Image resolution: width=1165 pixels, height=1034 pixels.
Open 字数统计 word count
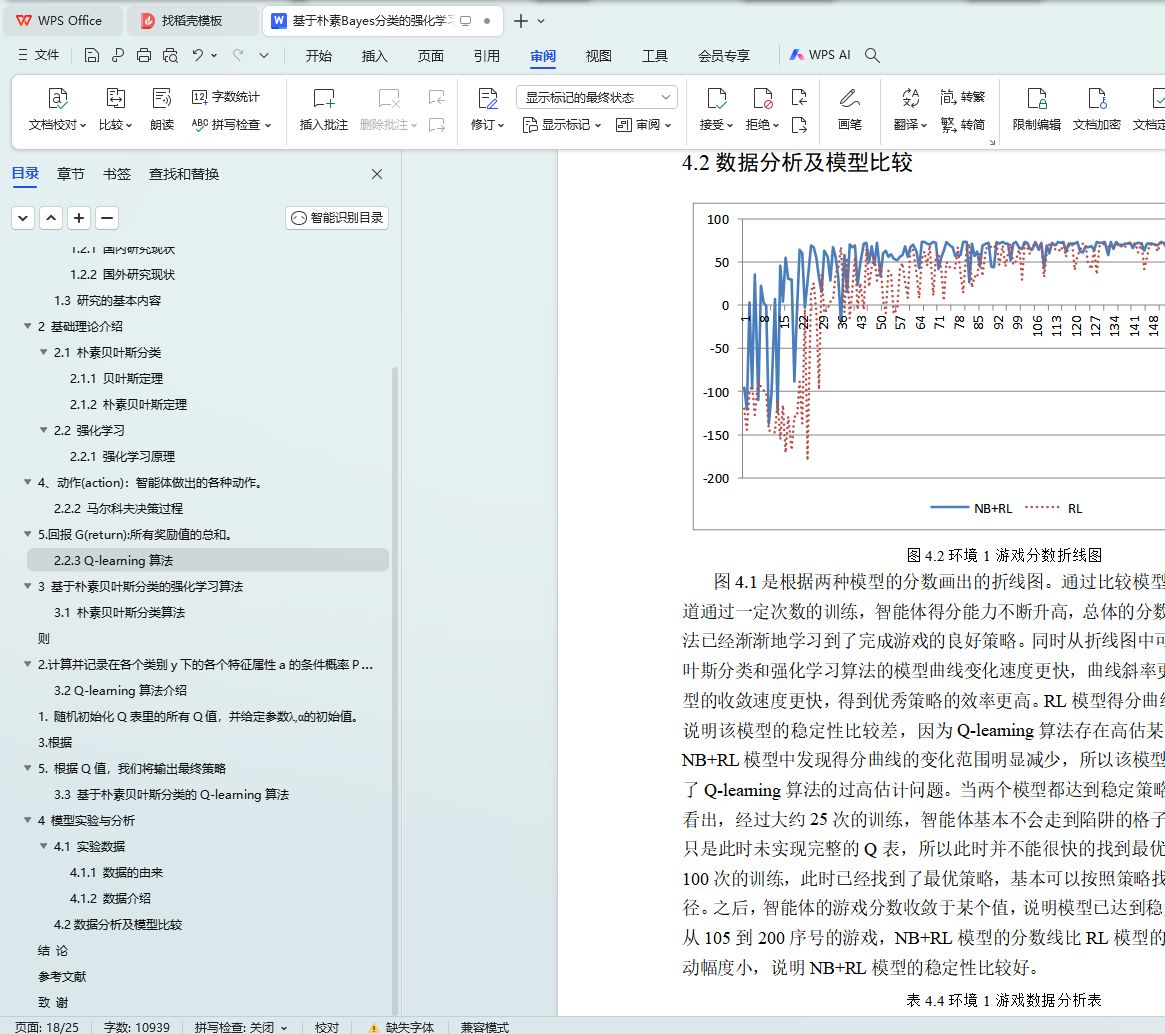226,97
